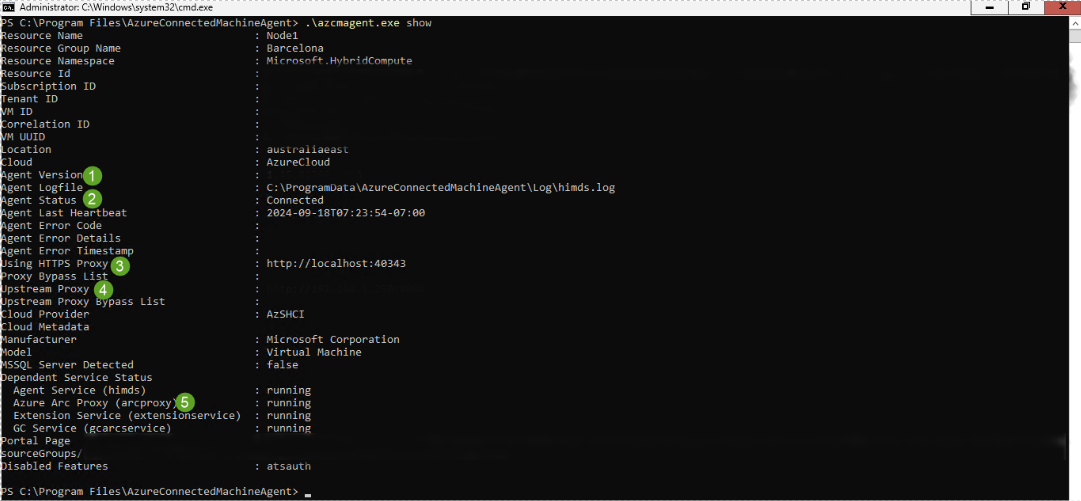Click the 'australiaeast' location value
This screenshot has width=1081, height=501.
point(308,150)
